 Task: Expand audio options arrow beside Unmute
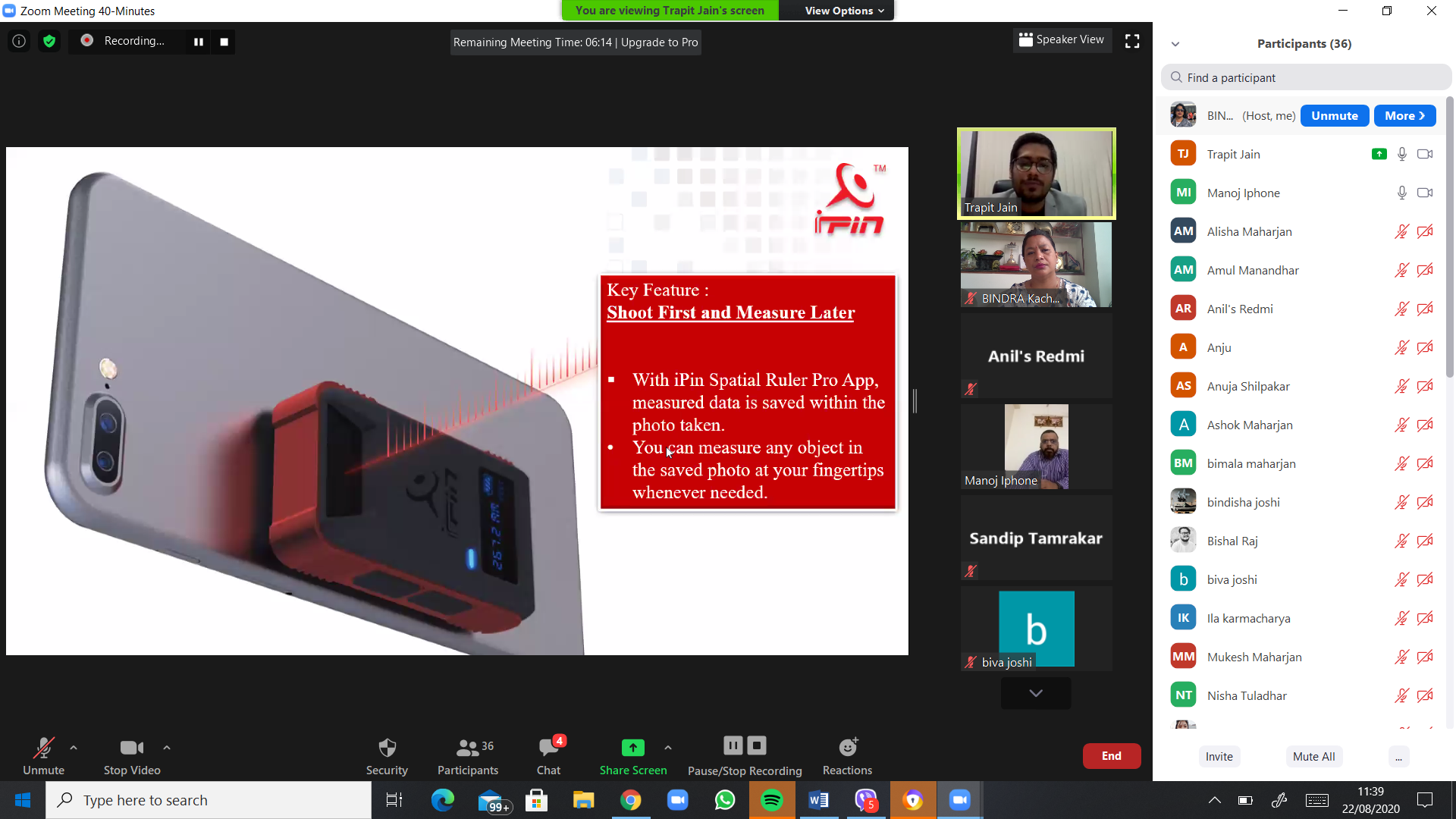[74, 748]
